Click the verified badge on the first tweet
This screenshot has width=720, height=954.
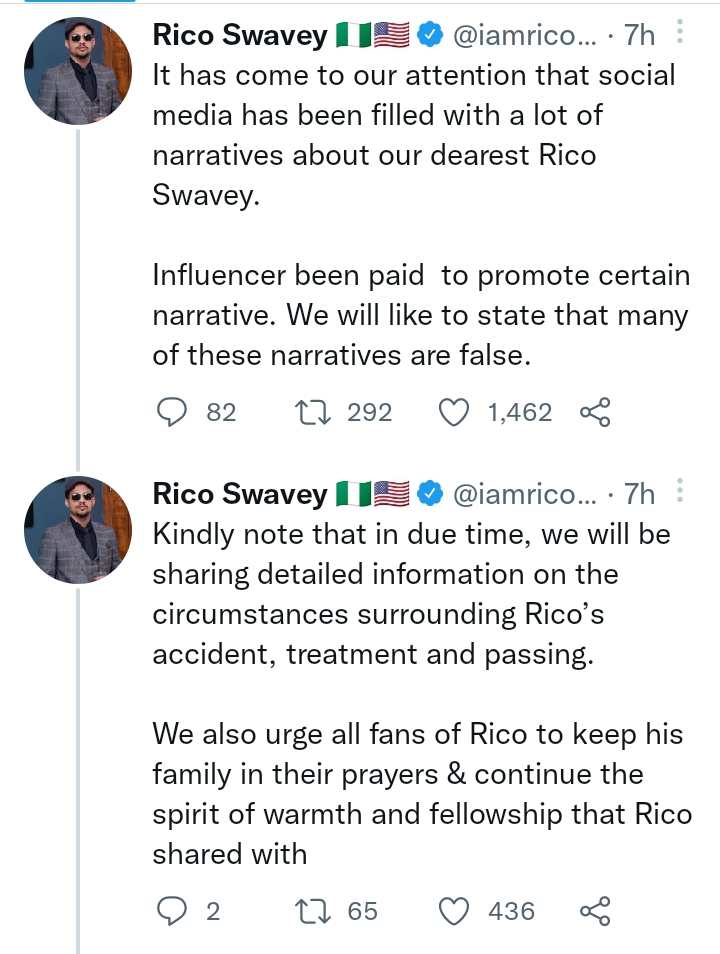coord(430,33)
